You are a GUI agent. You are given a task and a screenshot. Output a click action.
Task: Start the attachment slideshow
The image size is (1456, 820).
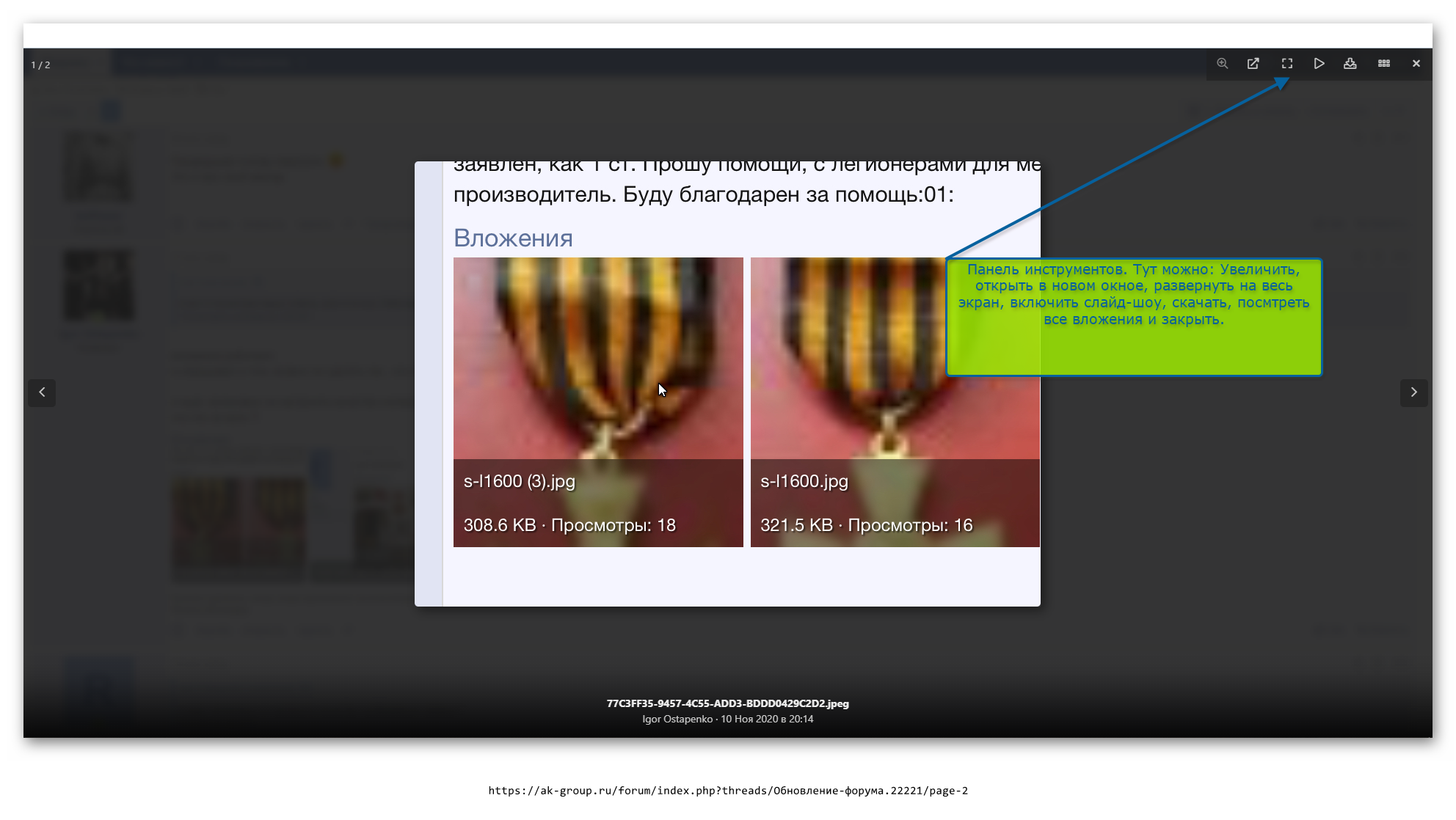(x=1319, y=64)
